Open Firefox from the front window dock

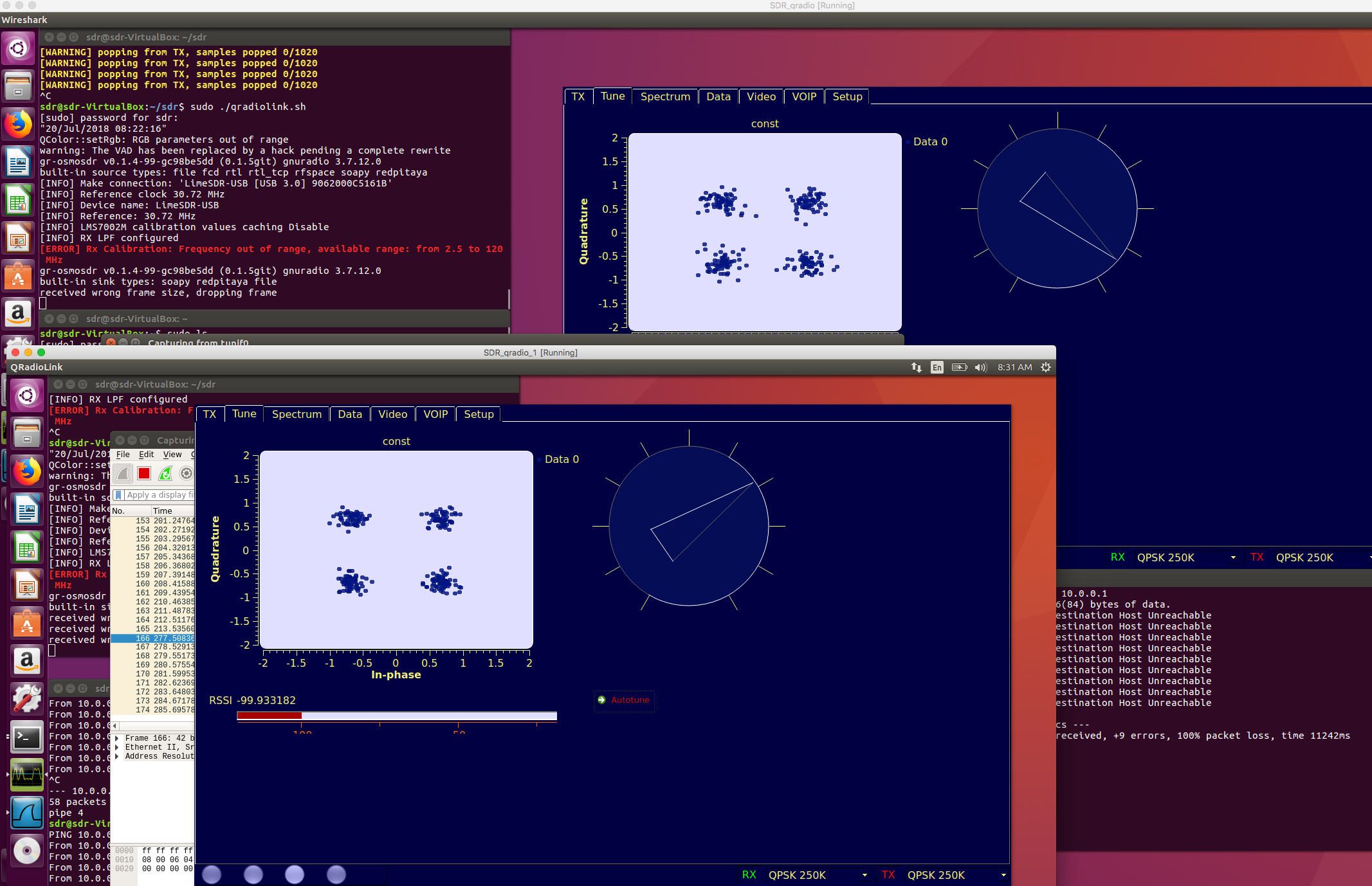26,471
